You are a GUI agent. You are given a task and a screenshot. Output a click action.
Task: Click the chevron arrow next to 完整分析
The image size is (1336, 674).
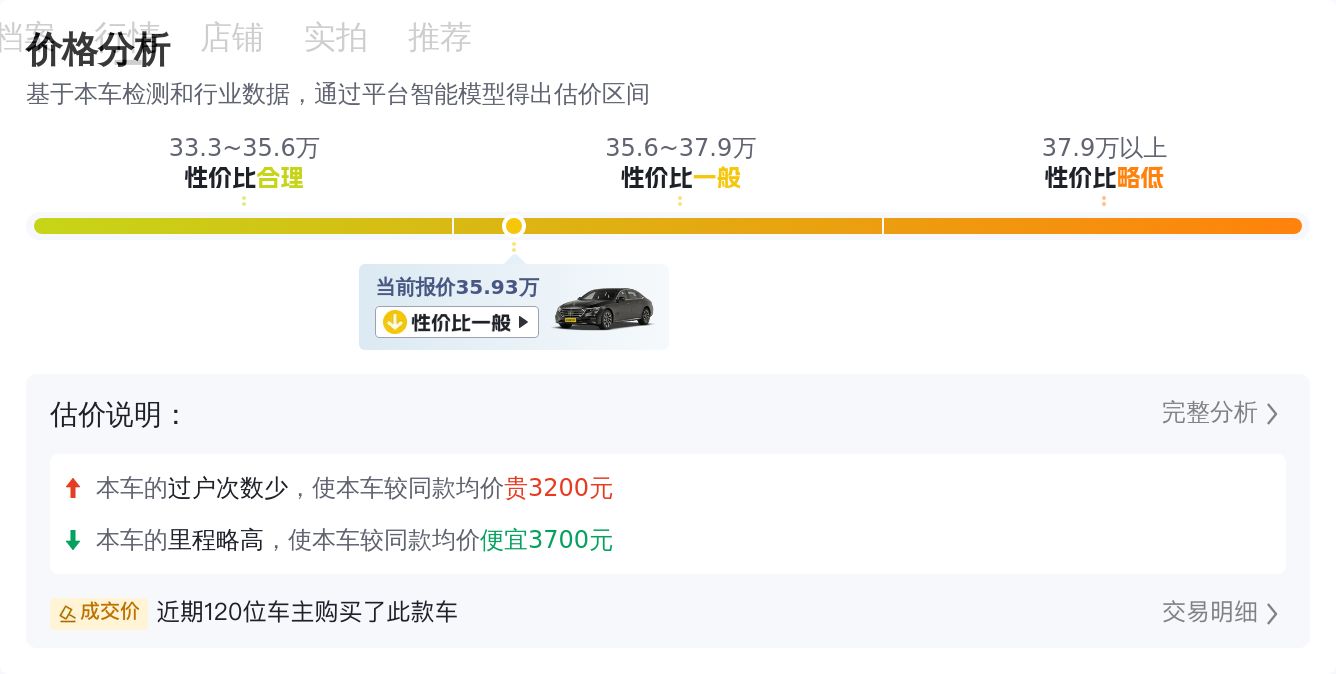click(x=1272, y=413)
